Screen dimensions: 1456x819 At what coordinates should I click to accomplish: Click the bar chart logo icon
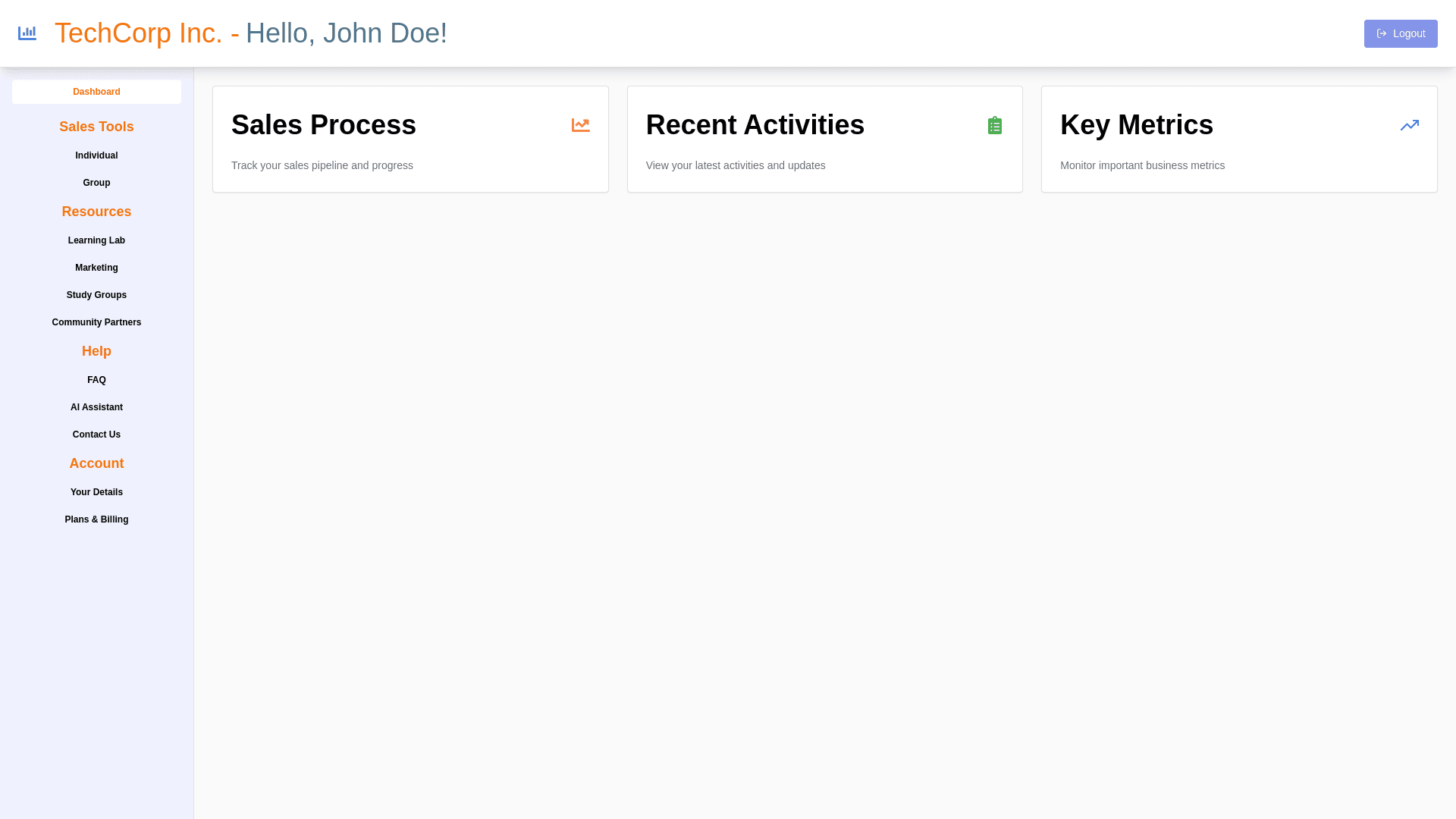pyautogui.click(x=27, y=33)
